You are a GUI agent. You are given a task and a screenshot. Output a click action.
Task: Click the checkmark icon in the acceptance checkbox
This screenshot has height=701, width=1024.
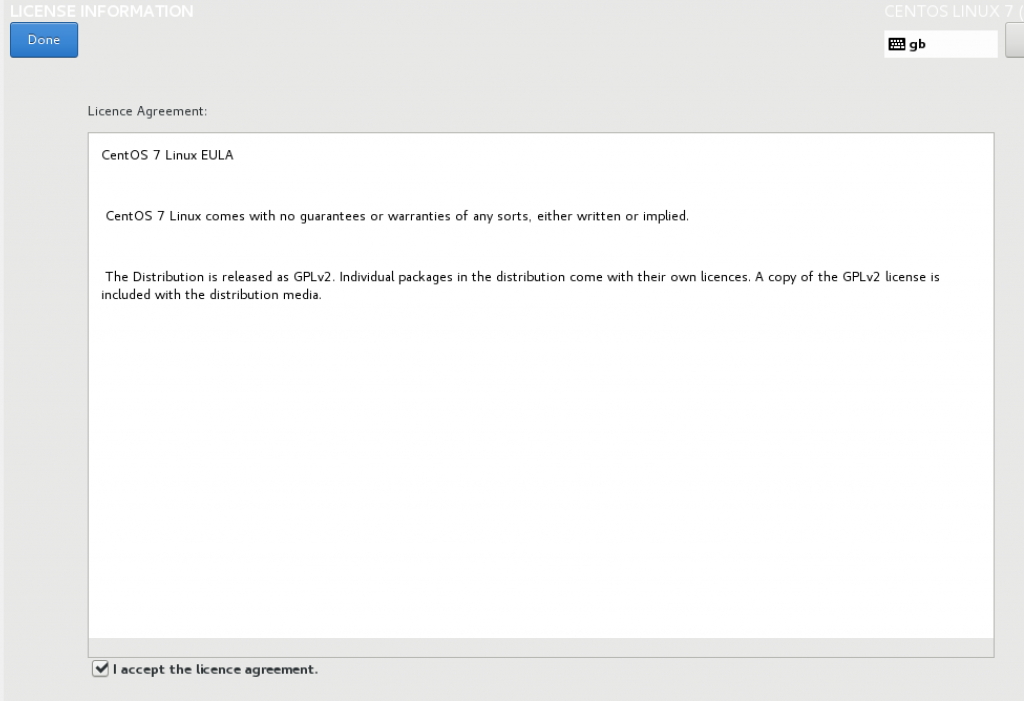pos(101,668)
